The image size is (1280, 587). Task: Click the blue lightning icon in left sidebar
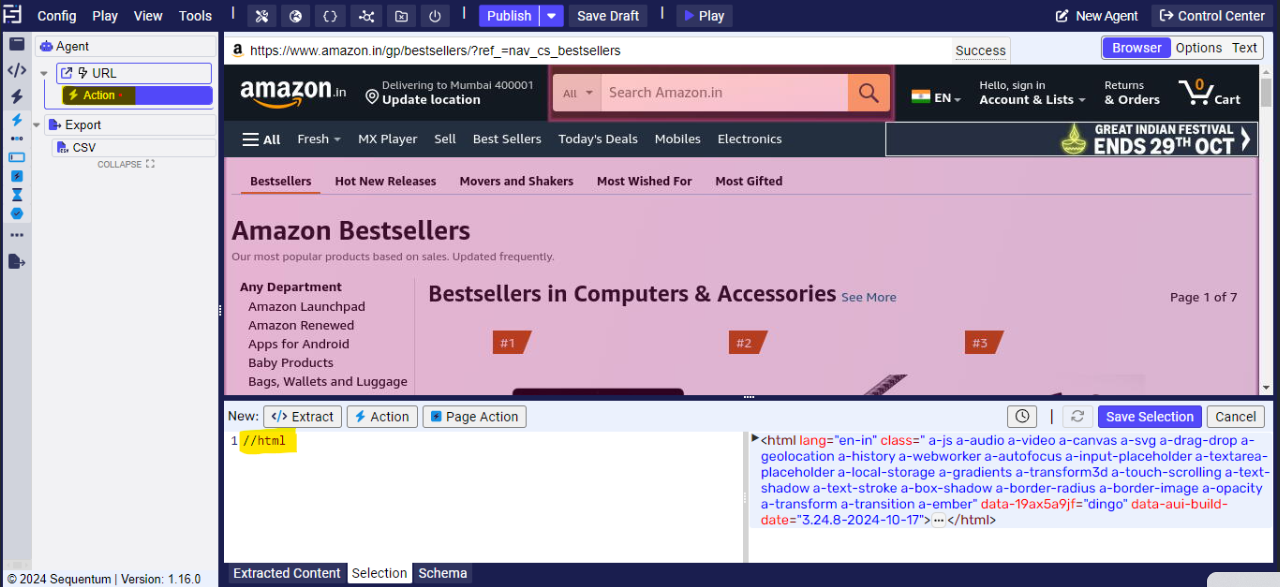point(16,120)
